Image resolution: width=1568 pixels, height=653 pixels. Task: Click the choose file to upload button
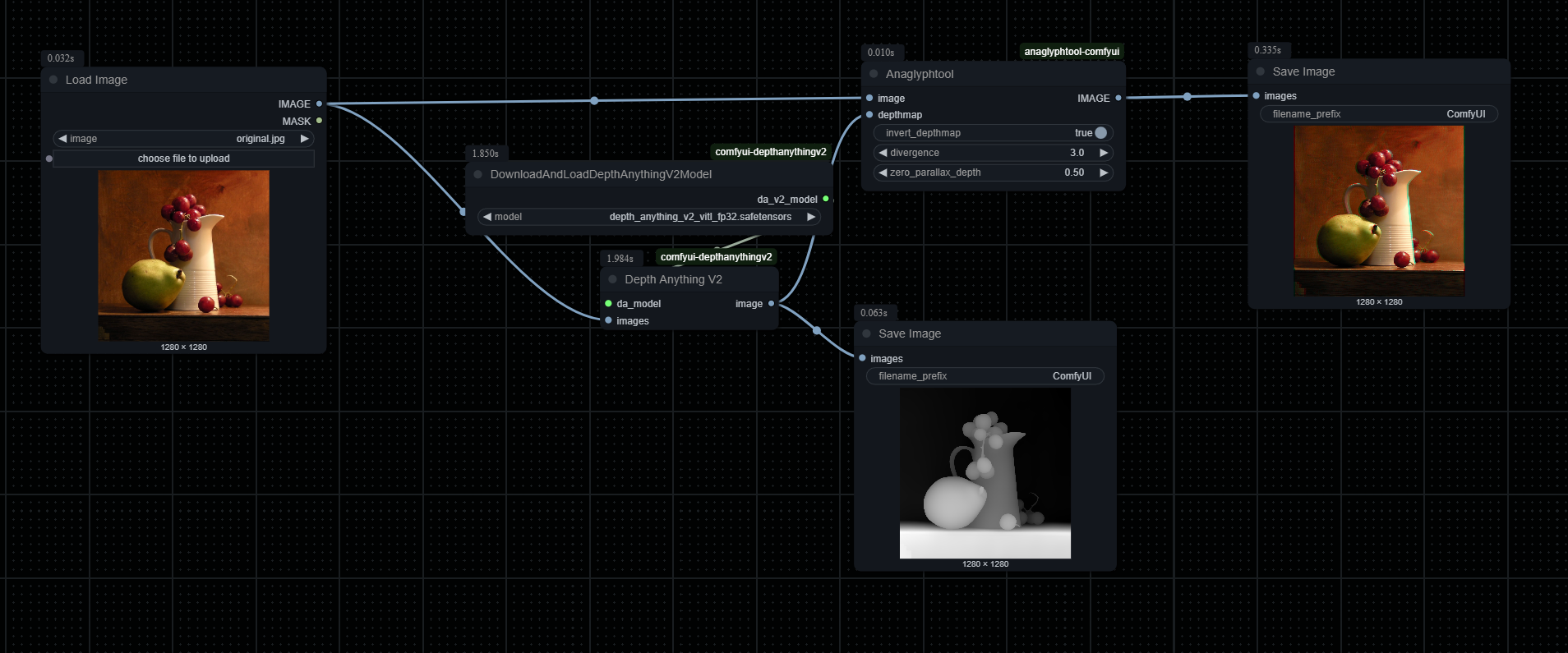183,159
